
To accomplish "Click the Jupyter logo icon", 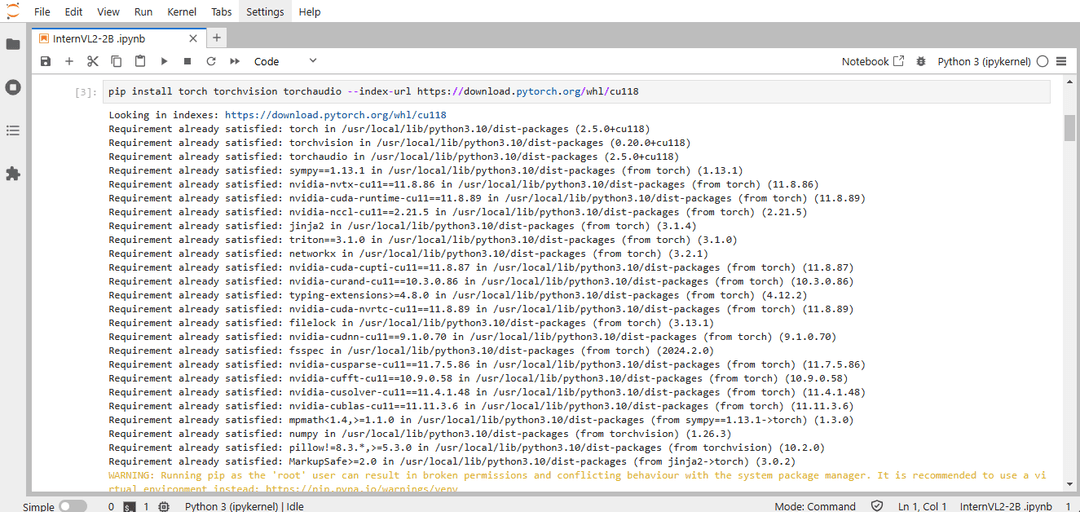I will tap(12, 11).
